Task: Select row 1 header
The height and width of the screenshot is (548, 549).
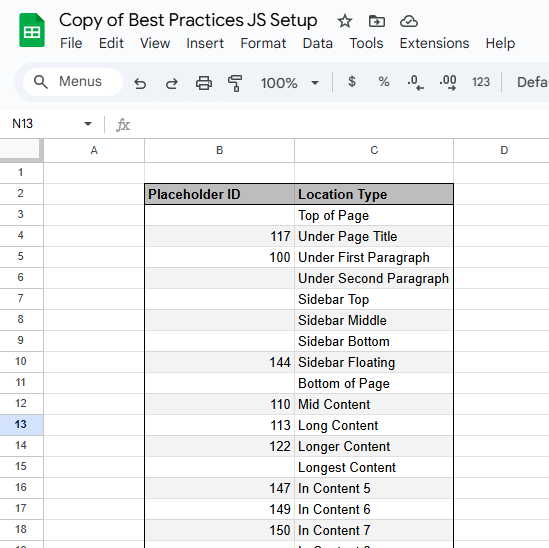Action: (x=21, y=173)
